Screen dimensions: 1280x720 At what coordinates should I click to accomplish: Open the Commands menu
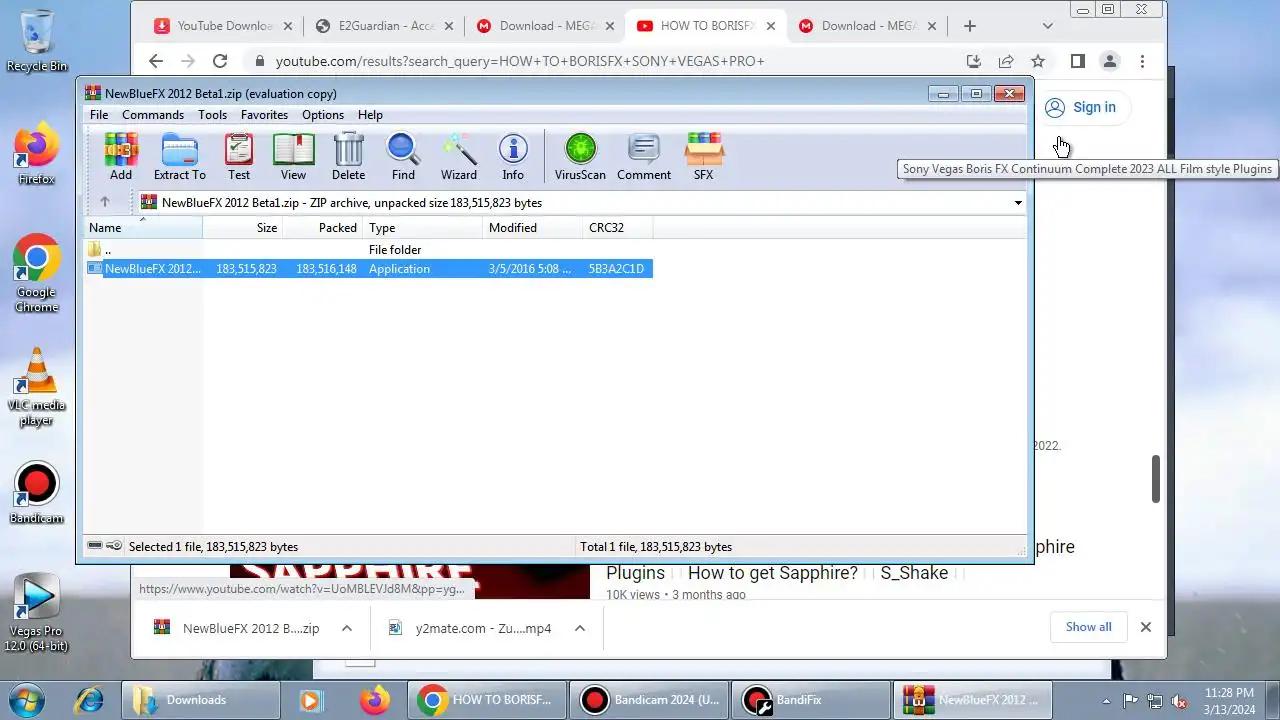point(153,115)
